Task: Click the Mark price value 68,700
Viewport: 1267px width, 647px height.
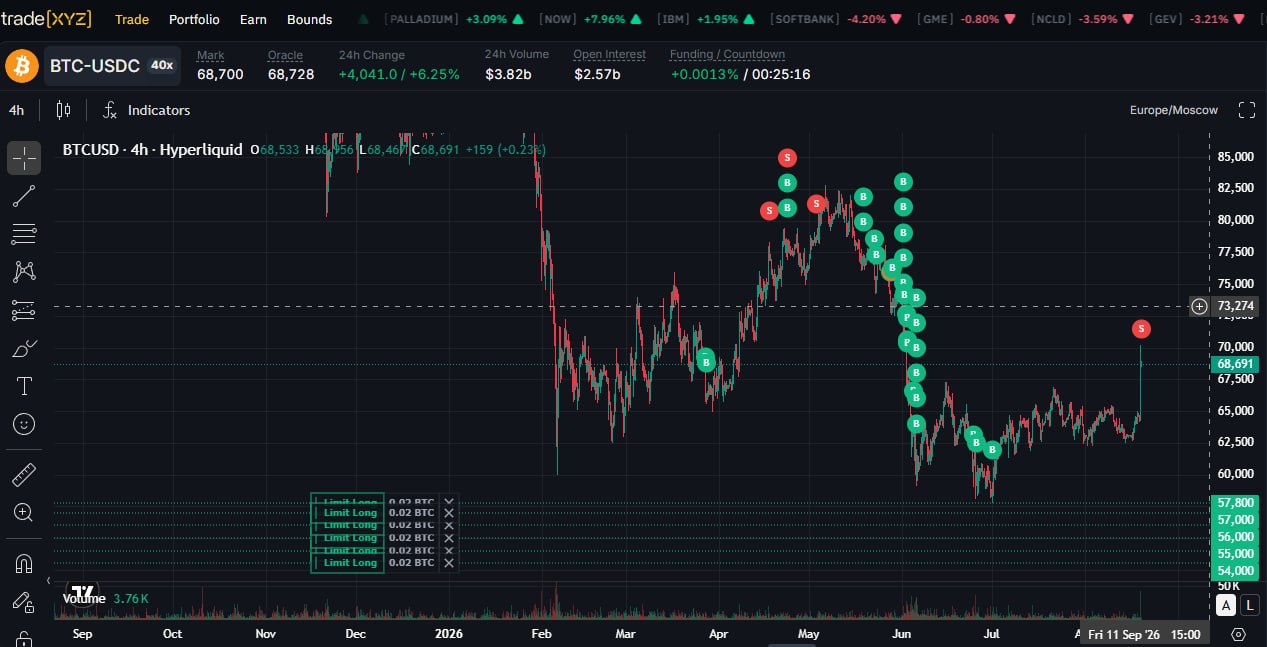Action: [220, 74]
